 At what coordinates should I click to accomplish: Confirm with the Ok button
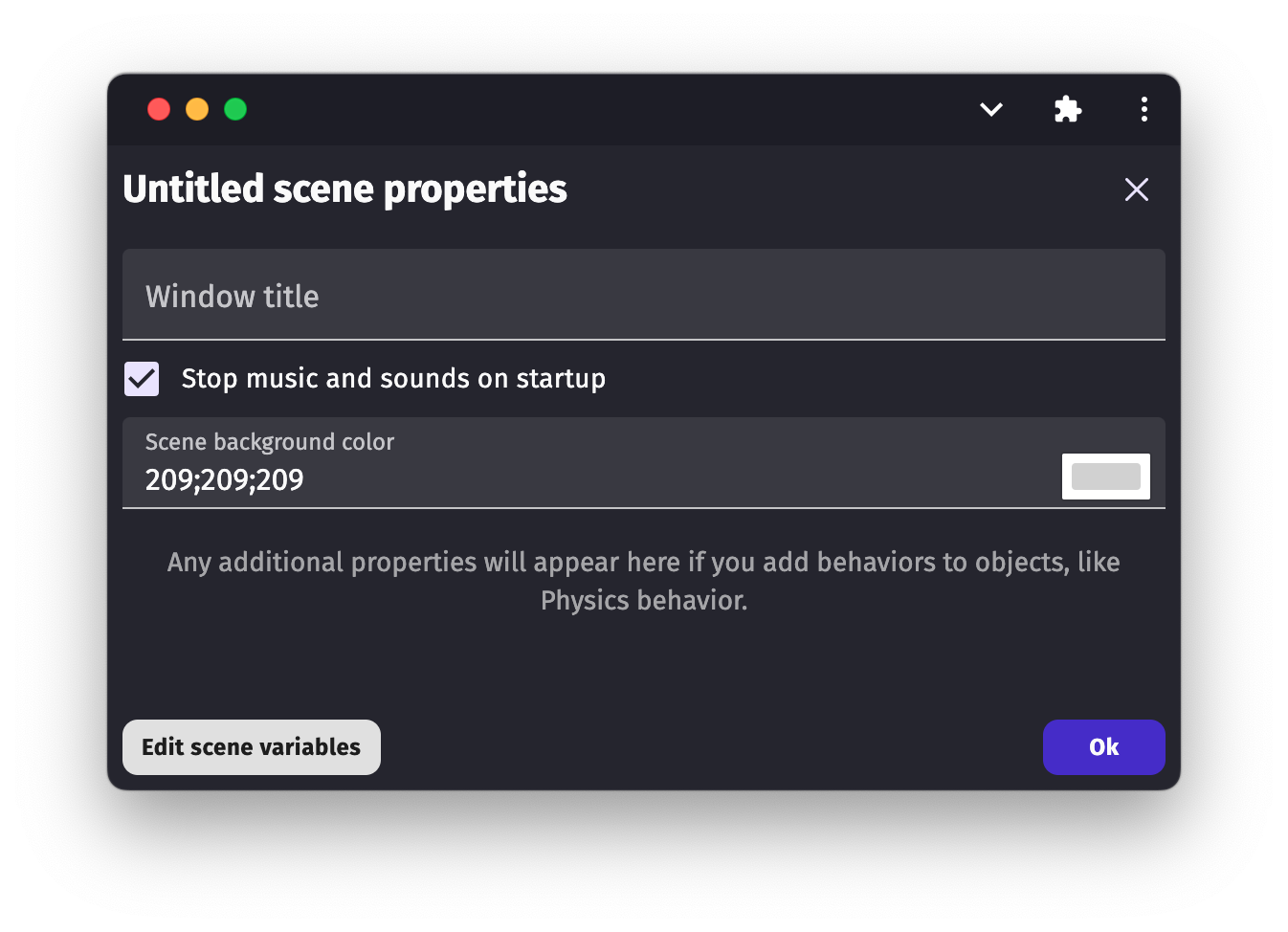coord(1103,747)
